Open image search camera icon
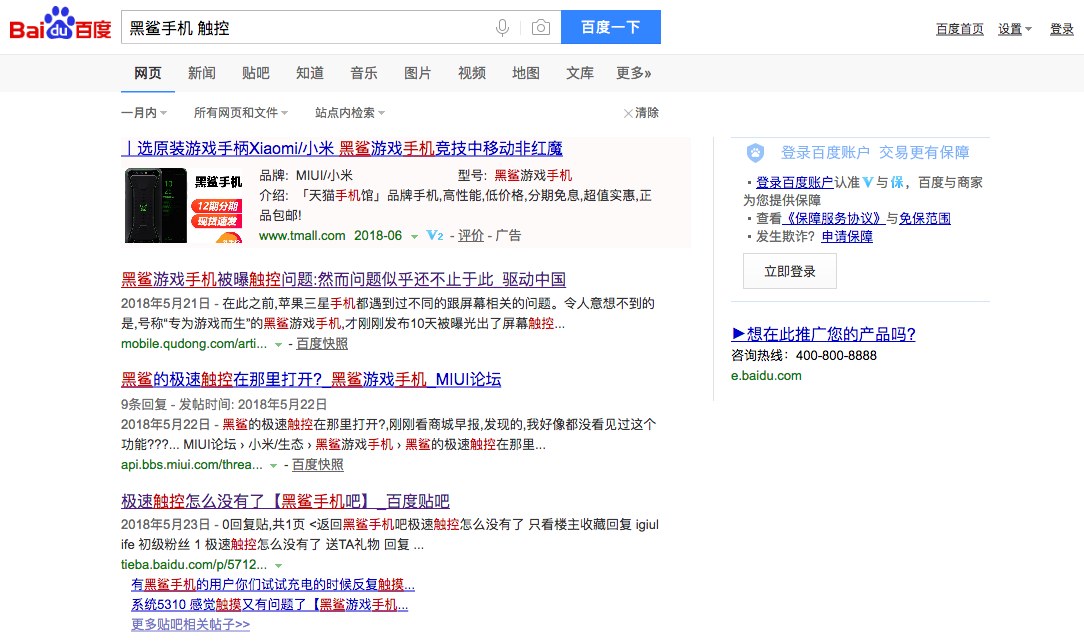Screen dimensions: 1084x643 pos(541,28)
